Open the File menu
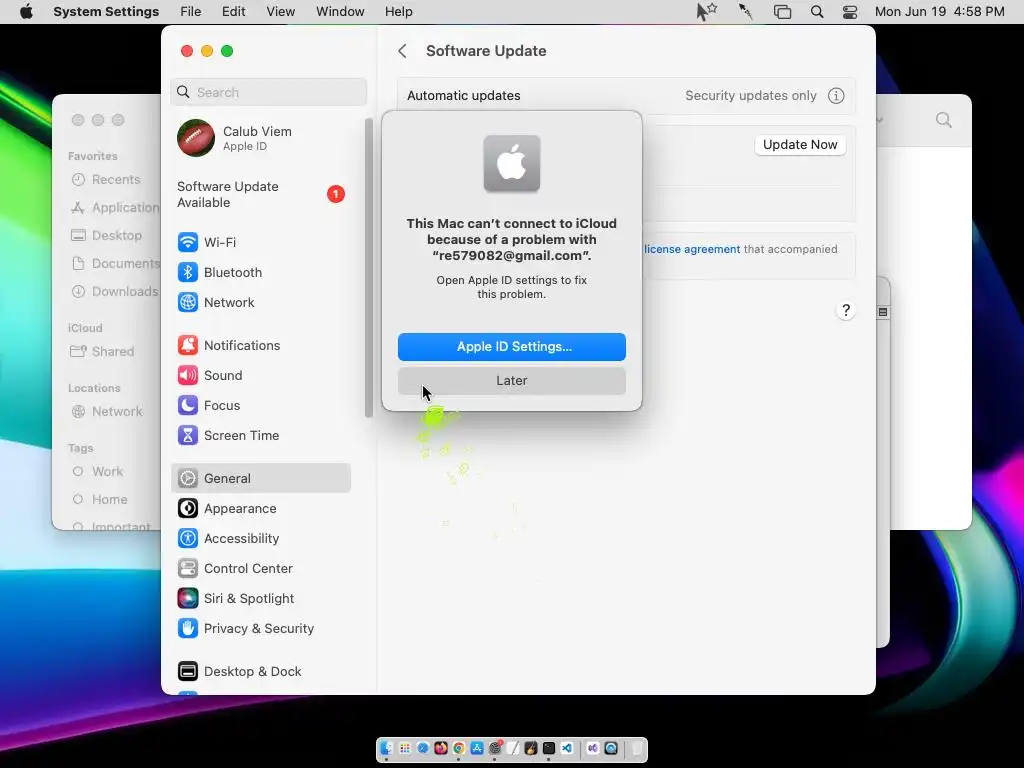 (x=191, y=12)
